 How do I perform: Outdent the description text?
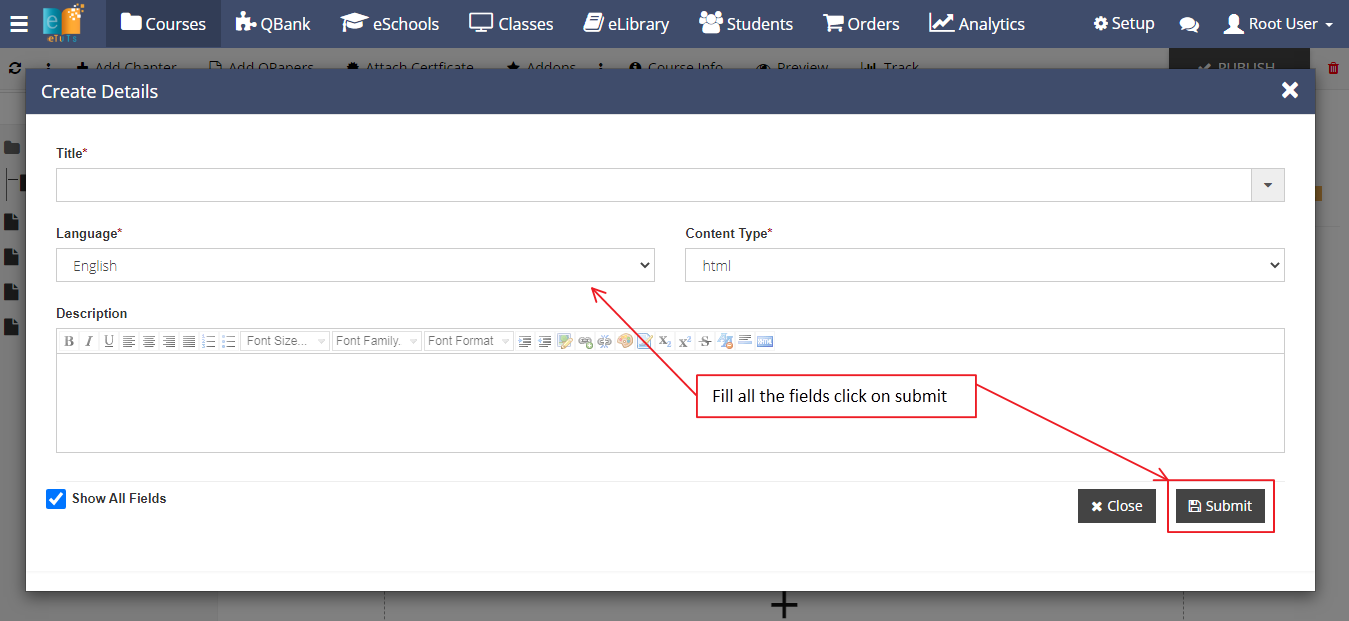545,341
